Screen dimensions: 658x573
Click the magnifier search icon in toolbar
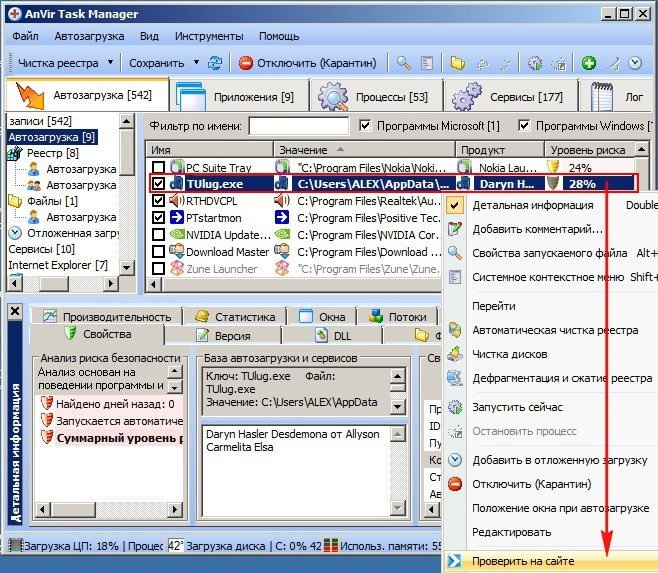[404, 63]
